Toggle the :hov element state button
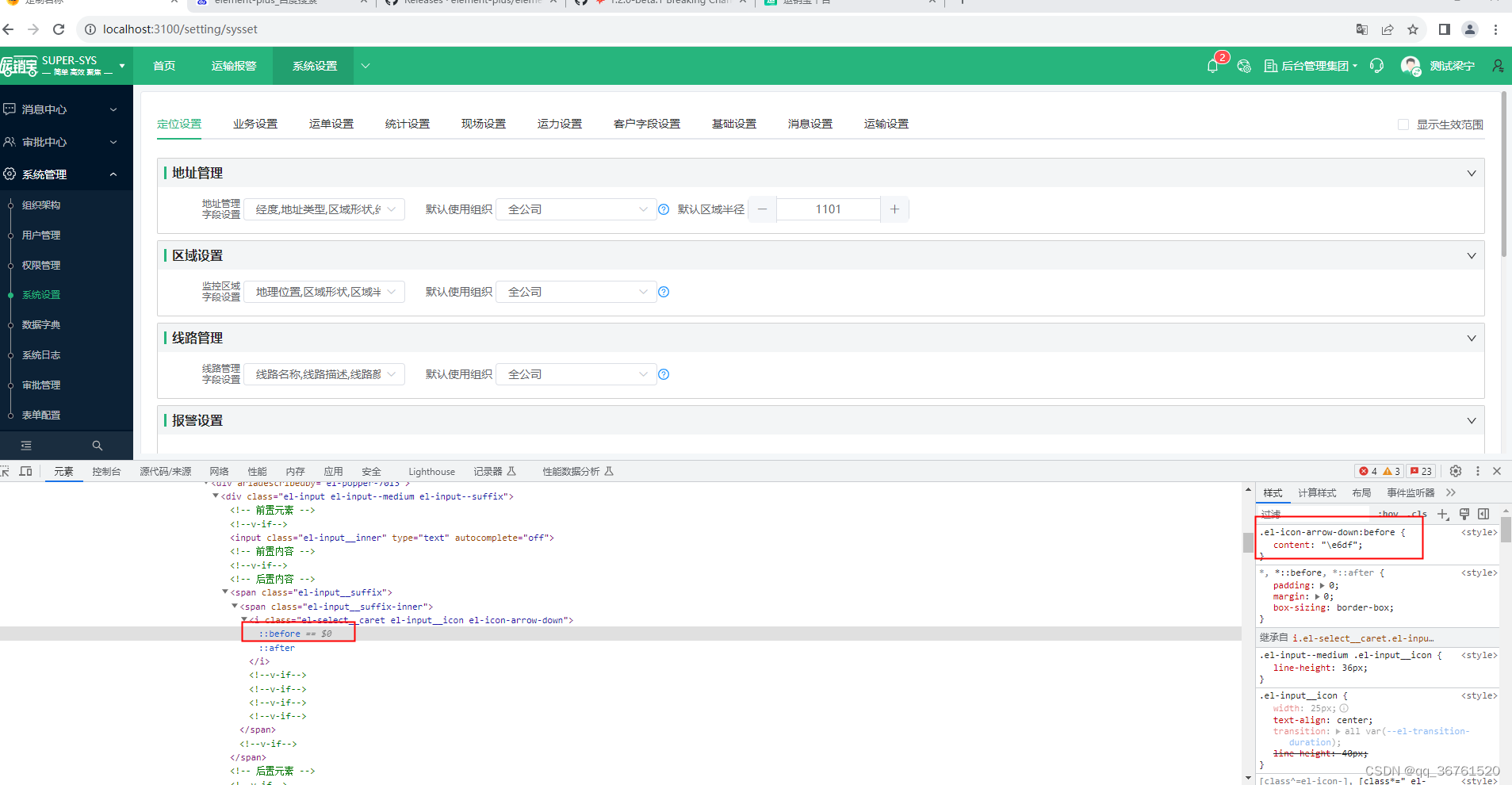 (x=1389, y=514)
